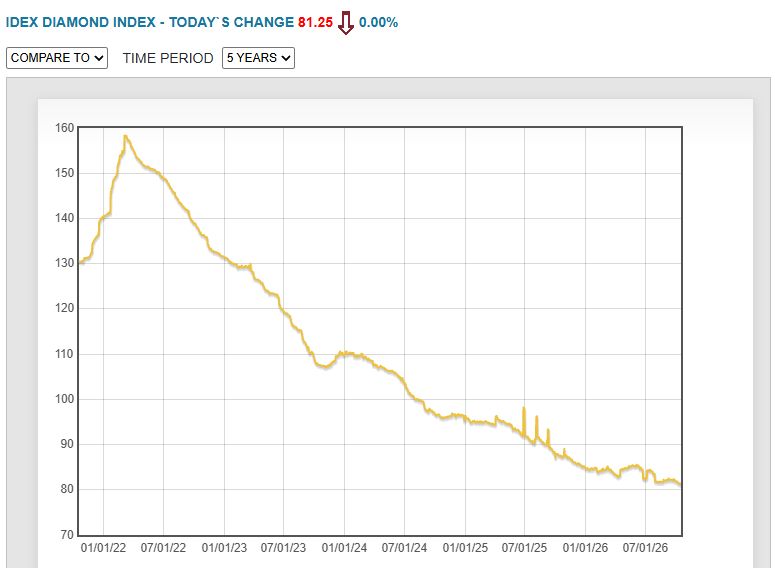Screen dimensions: 775x568
Task: Click the 70 y-axis label
Action: tap(67, 534)
